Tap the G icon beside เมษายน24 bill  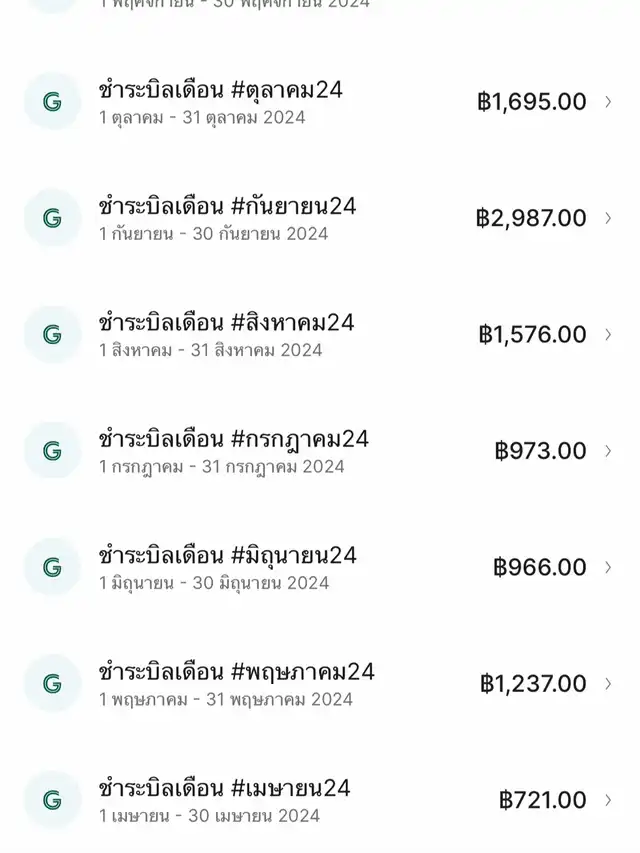point(52,800)
